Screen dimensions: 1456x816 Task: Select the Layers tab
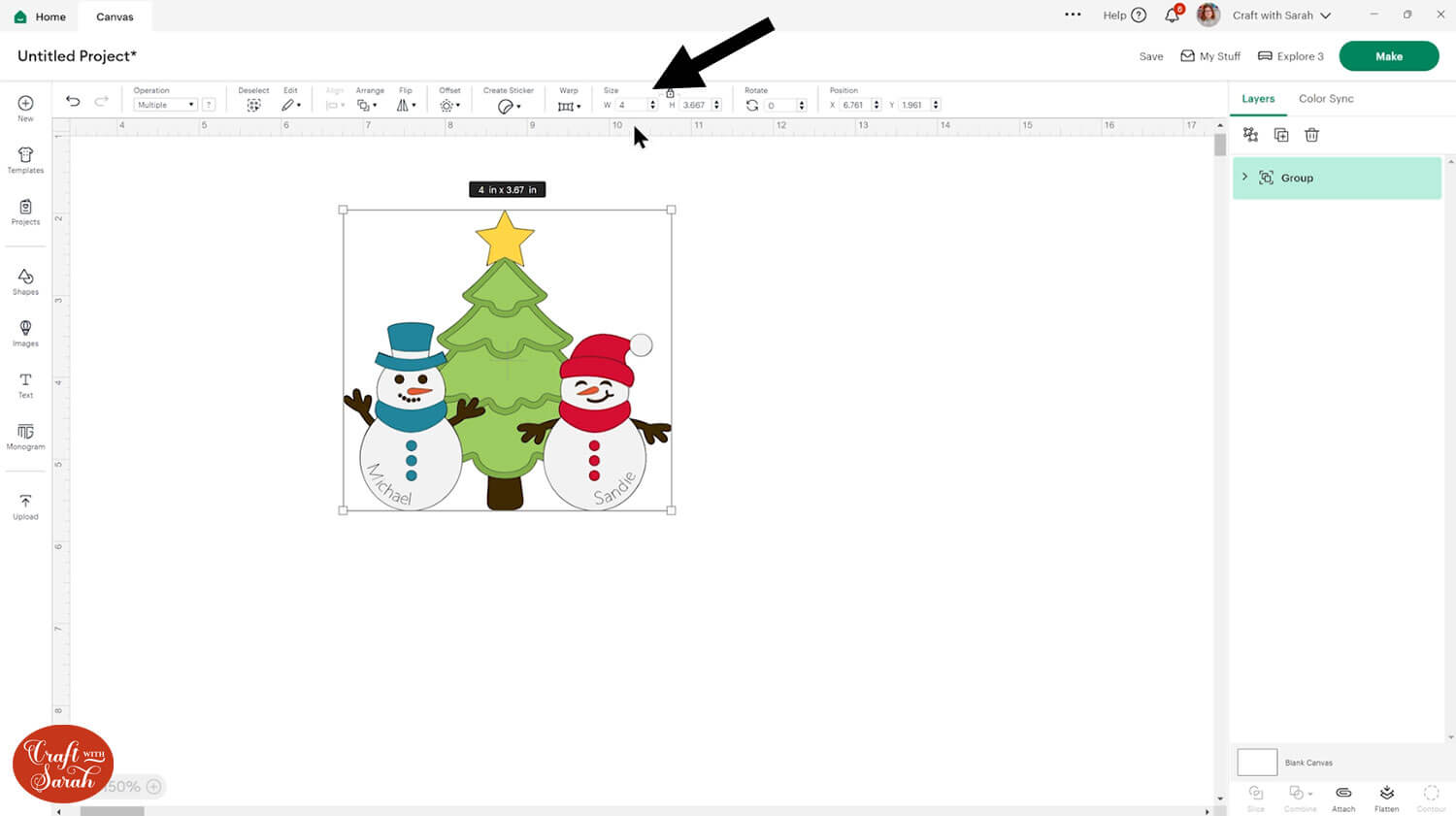click(1258, 99)
